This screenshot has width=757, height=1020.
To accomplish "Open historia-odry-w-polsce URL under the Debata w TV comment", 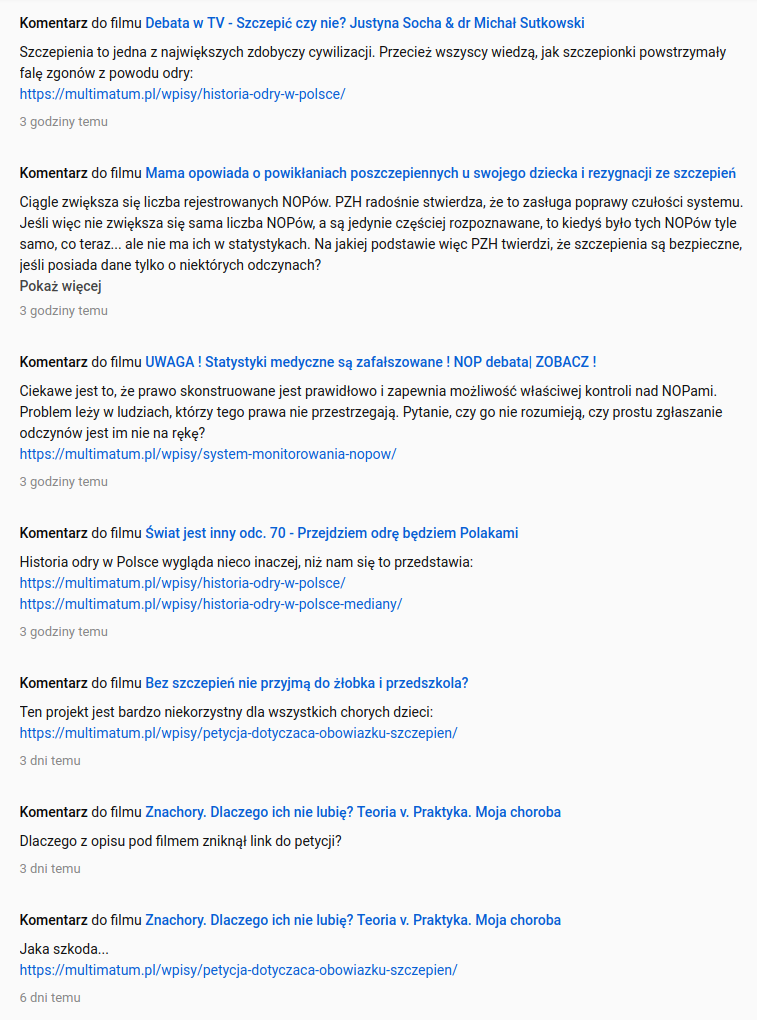I will coord(182,94).
